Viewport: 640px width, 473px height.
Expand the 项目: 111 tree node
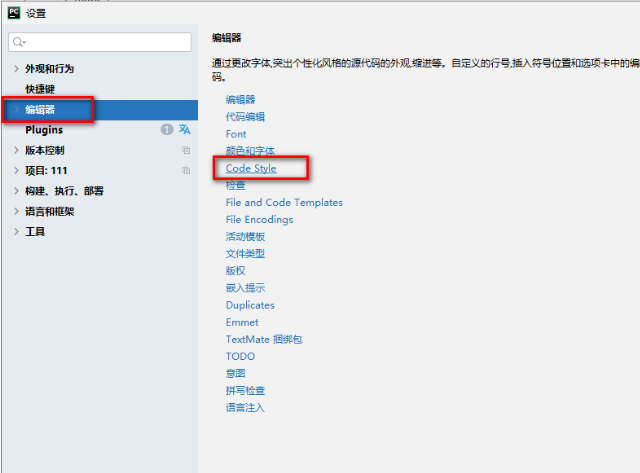(16, 171)
